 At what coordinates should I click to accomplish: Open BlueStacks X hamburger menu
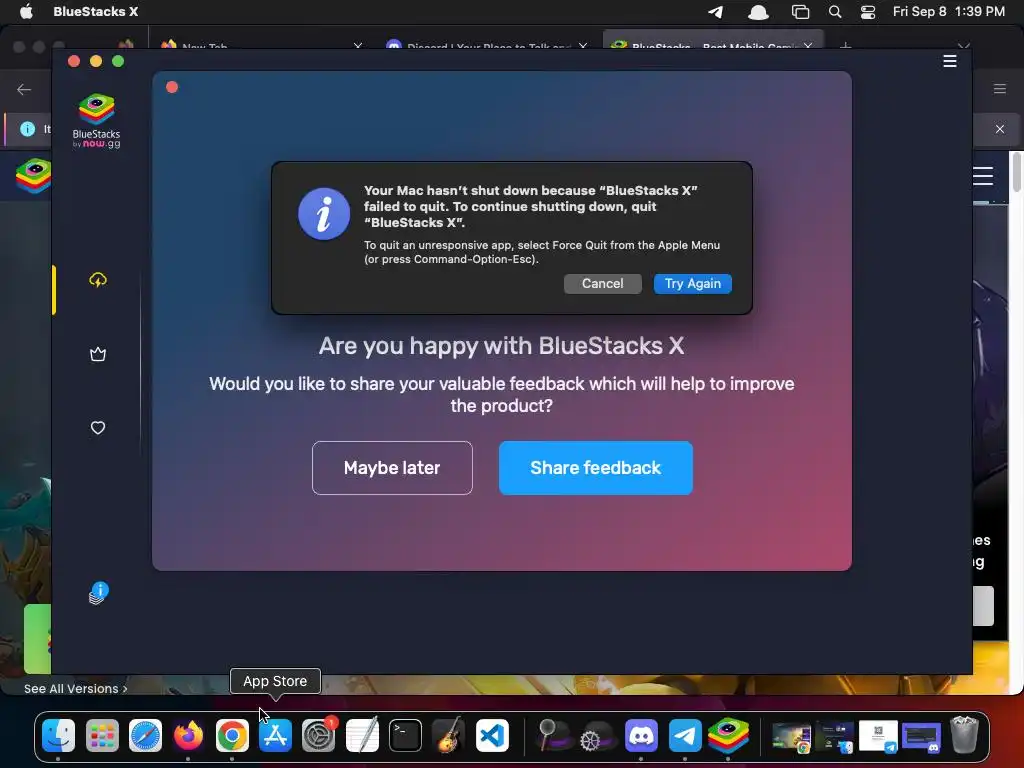click(x=950, y=61)
